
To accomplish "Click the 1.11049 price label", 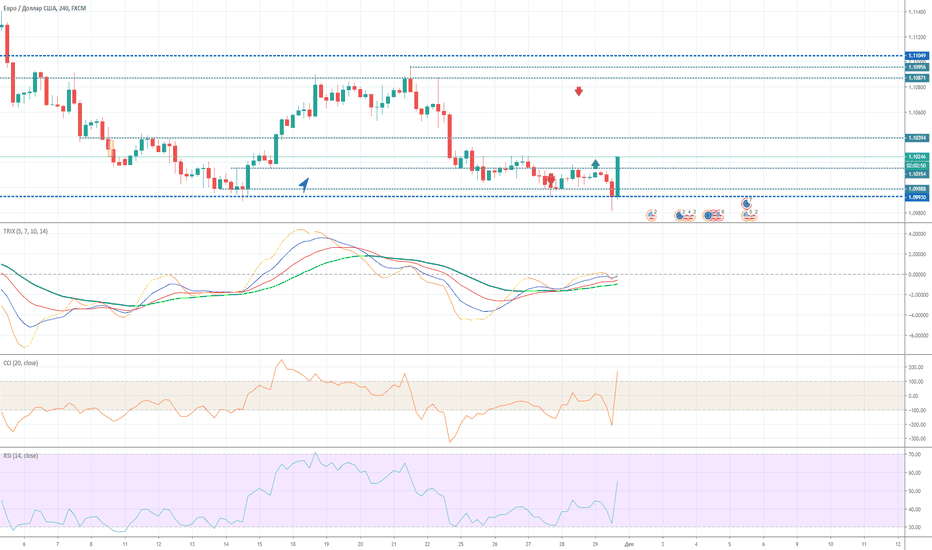I will (x=916, y=56).
